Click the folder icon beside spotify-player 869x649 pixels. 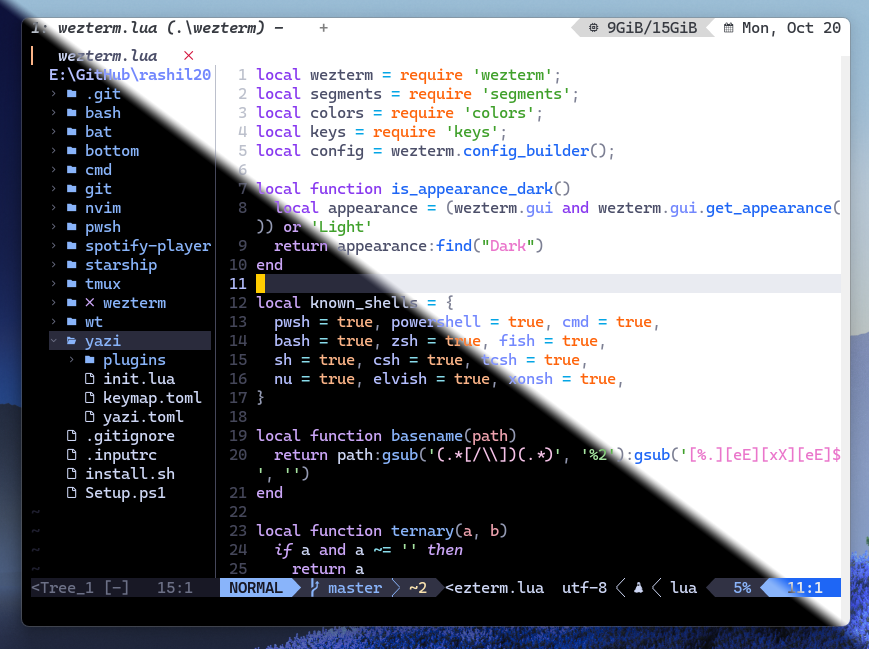pos(71,246)
